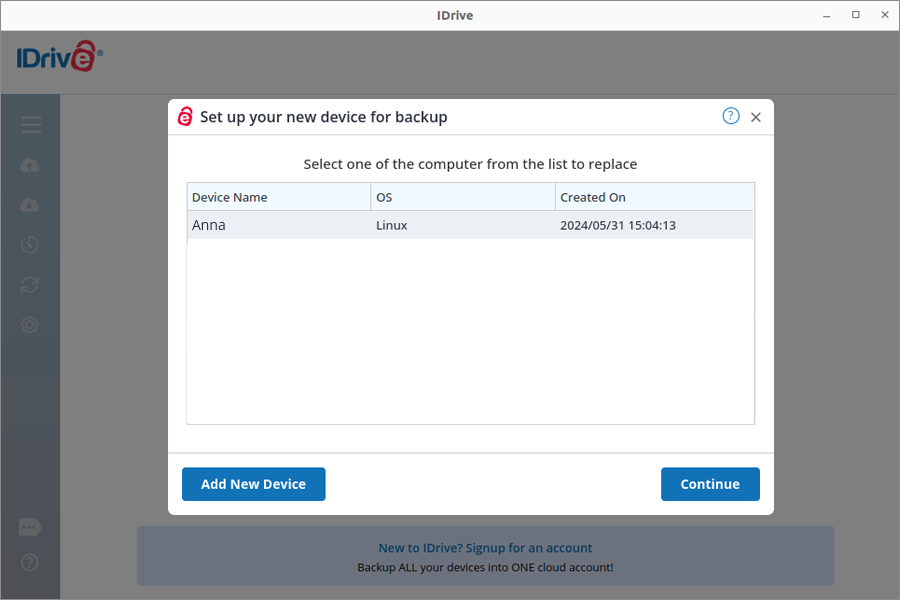The image size is (900, 600).
Task: Click the feedback chat bubble icon
Action: click(30, 527)
